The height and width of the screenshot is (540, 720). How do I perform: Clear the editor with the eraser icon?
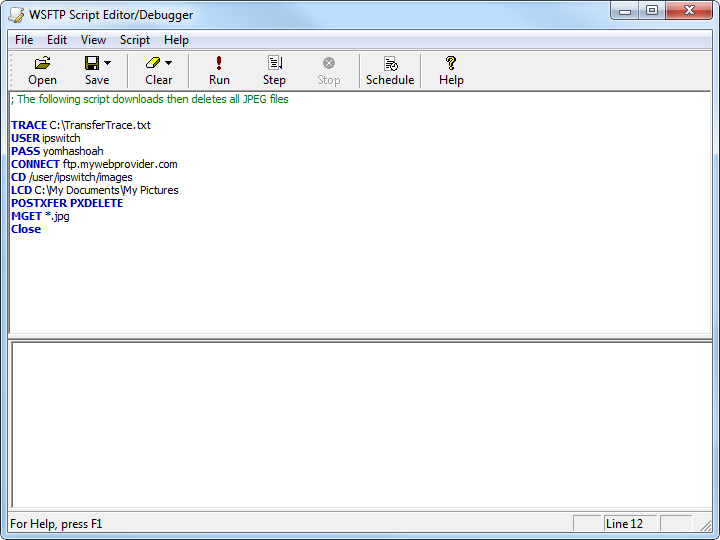(x=153, y=70)
